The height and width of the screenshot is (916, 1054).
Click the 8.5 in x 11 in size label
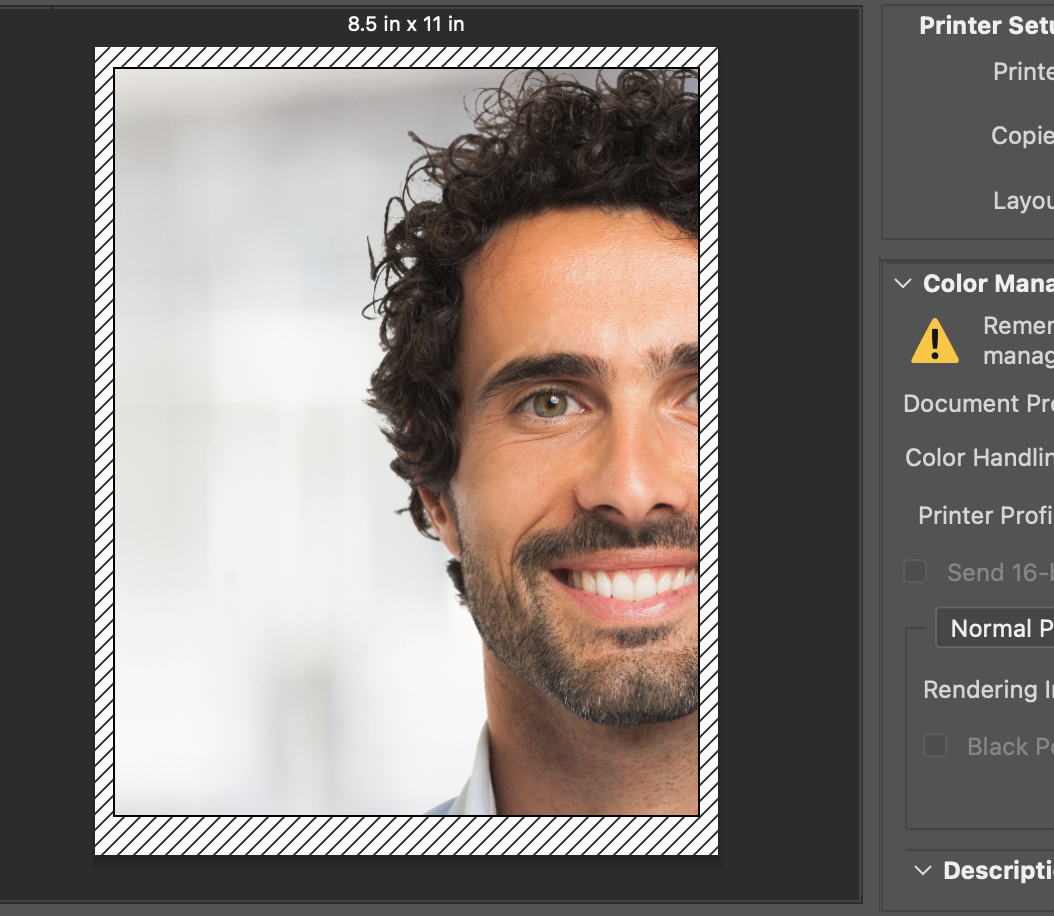404,23
